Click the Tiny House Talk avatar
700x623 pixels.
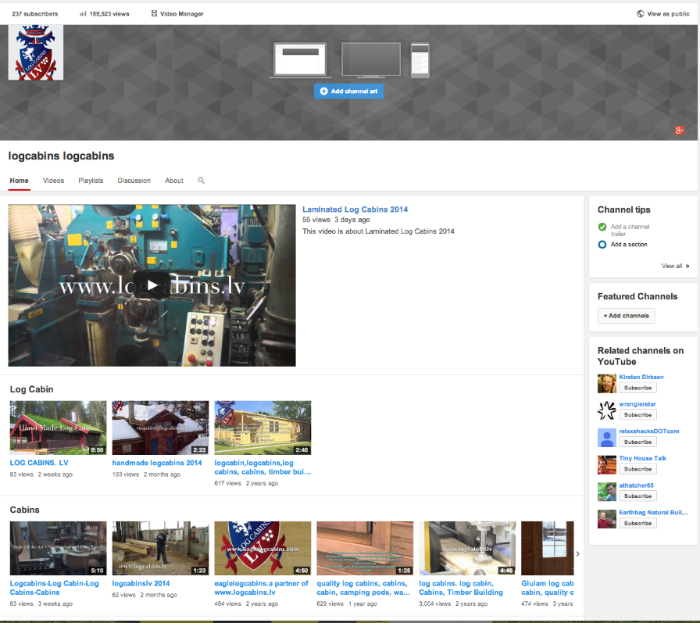pyautogui.click(x=607, y=465)
